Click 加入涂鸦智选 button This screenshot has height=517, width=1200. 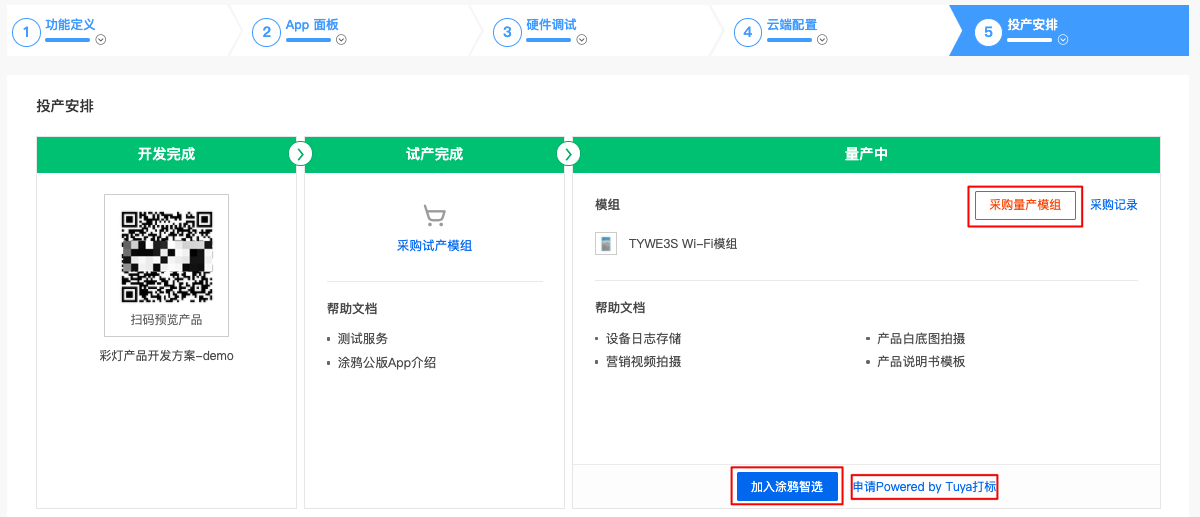pyautogui.click(x=786, y=487)
